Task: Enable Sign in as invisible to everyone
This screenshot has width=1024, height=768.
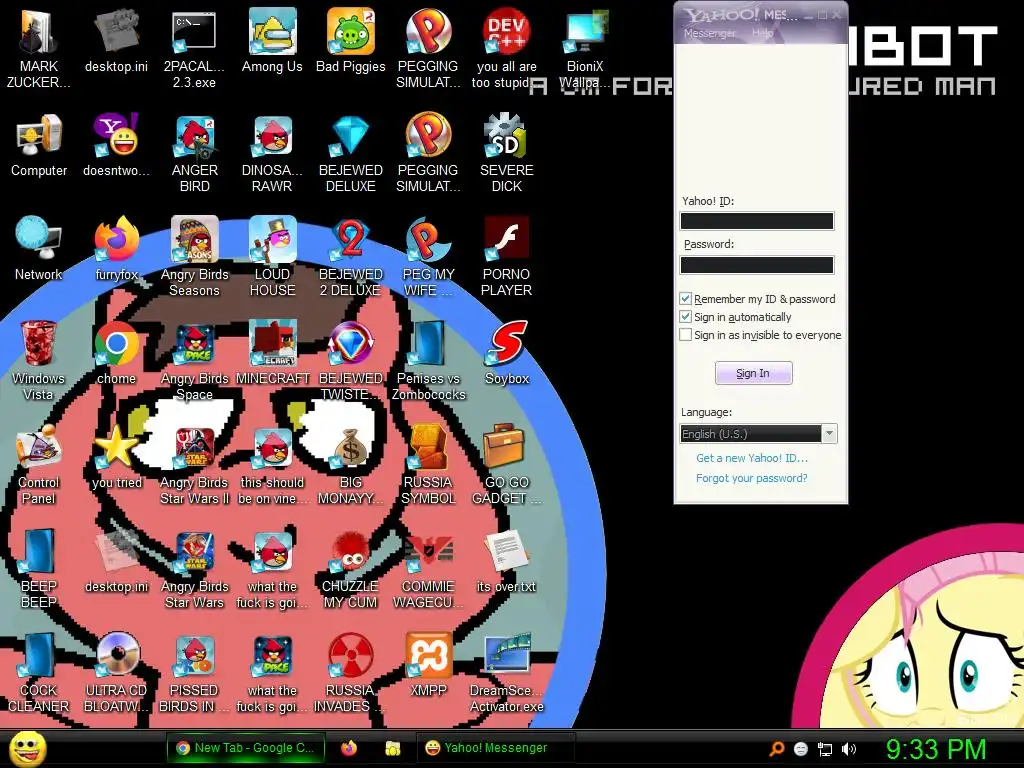Action: 686,335
